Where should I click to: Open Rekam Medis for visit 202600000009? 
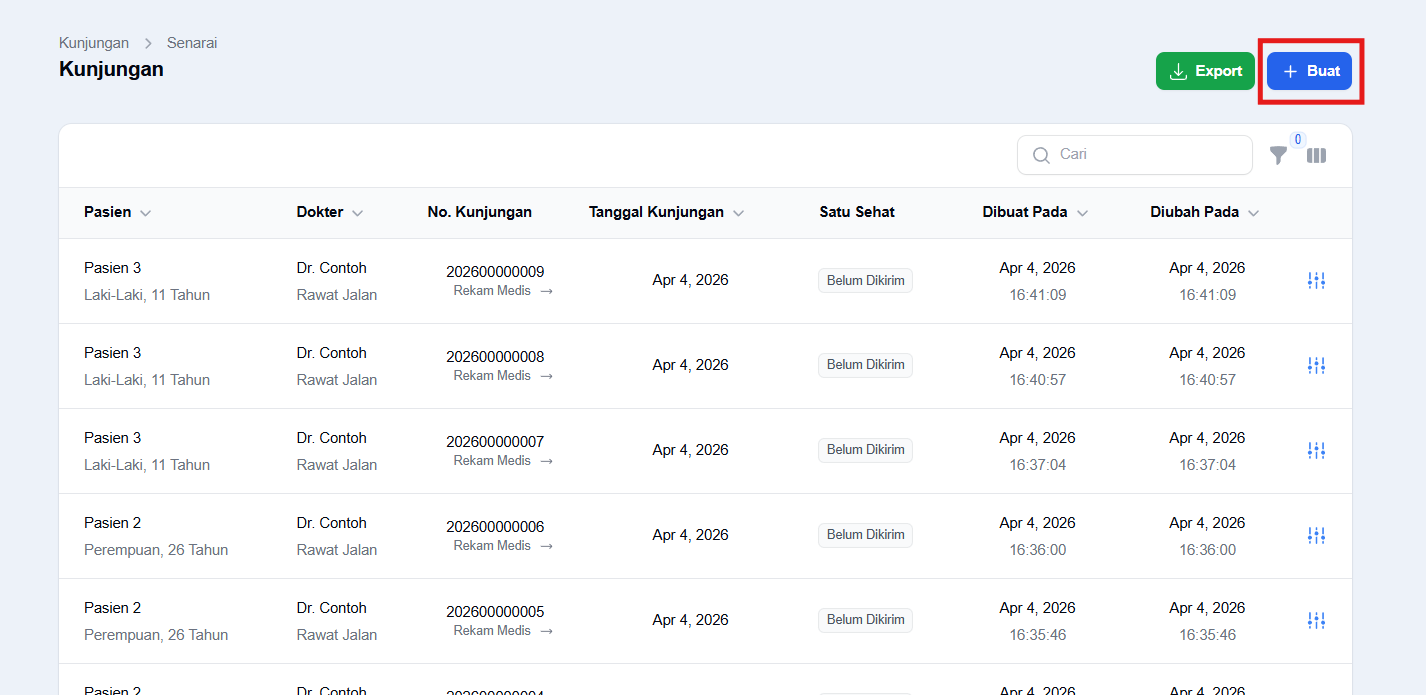pyautogui.click(x=503, y=291)
